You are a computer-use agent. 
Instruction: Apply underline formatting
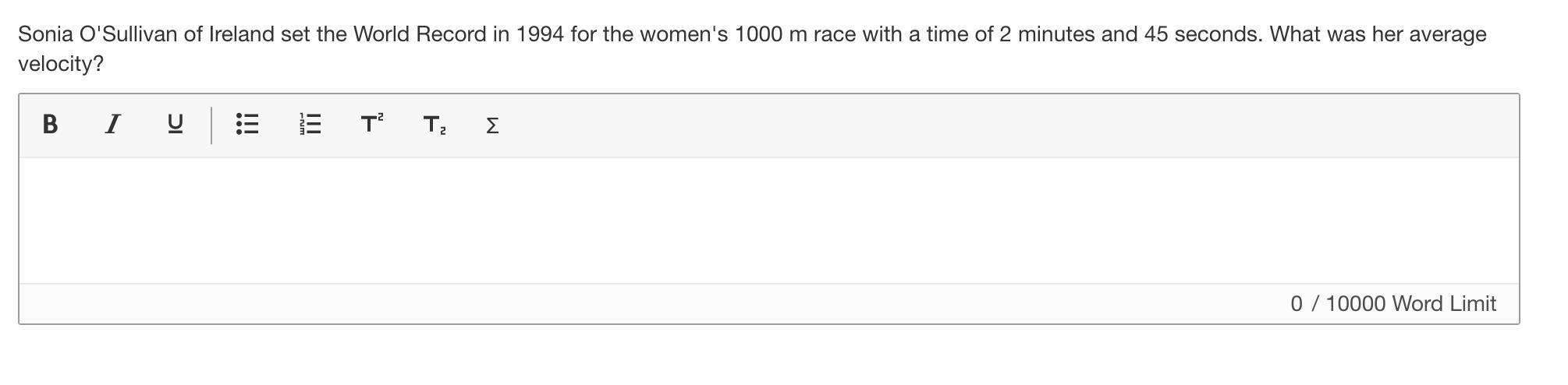click(x=176, y=124)
